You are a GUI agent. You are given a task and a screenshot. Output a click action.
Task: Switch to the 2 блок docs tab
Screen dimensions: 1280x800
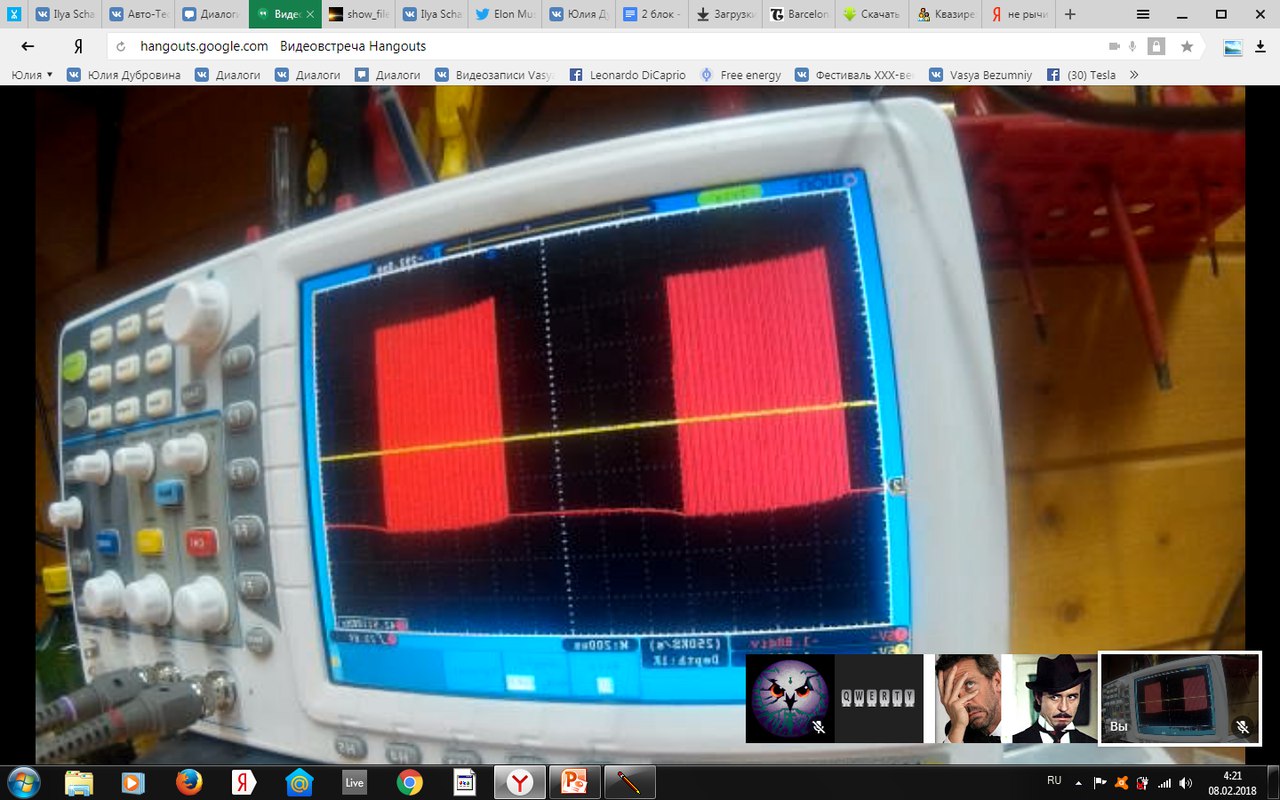[652, 14]
